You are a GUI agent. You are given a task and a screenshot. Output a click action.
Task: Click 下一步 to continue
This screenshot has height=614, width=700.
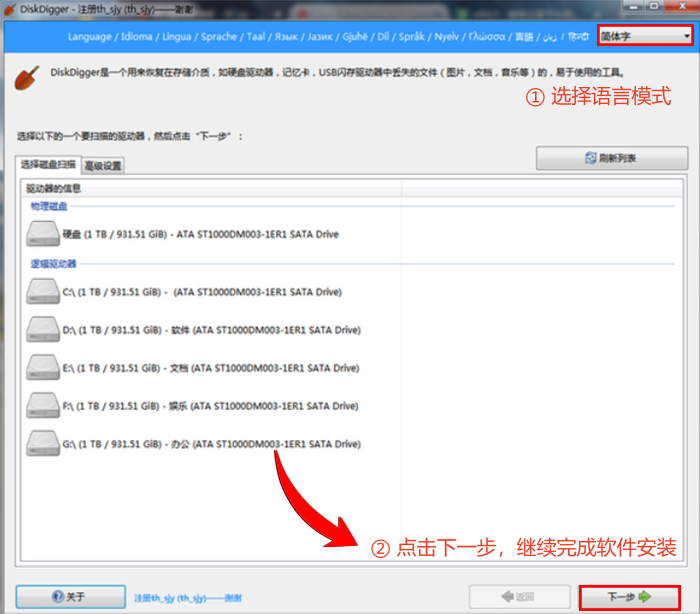(x=629, y=597)
